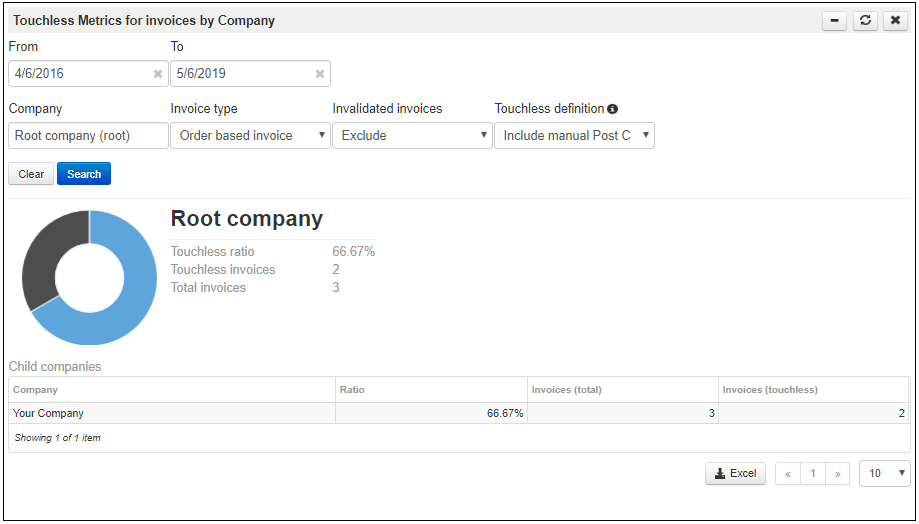
Task: Export table with Excel button
Action: point(736,474)
